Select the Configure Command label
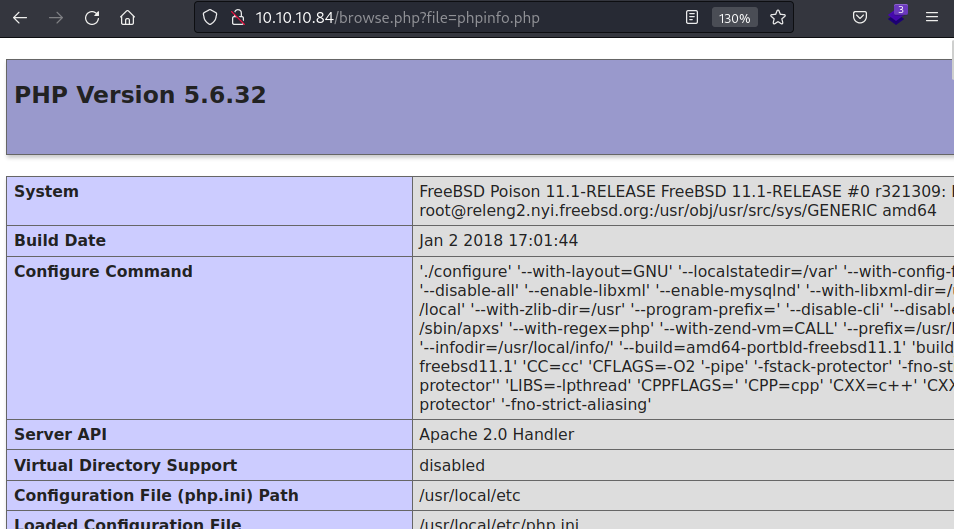Screen dimensions: 954x529 click(x=103, y=272)
